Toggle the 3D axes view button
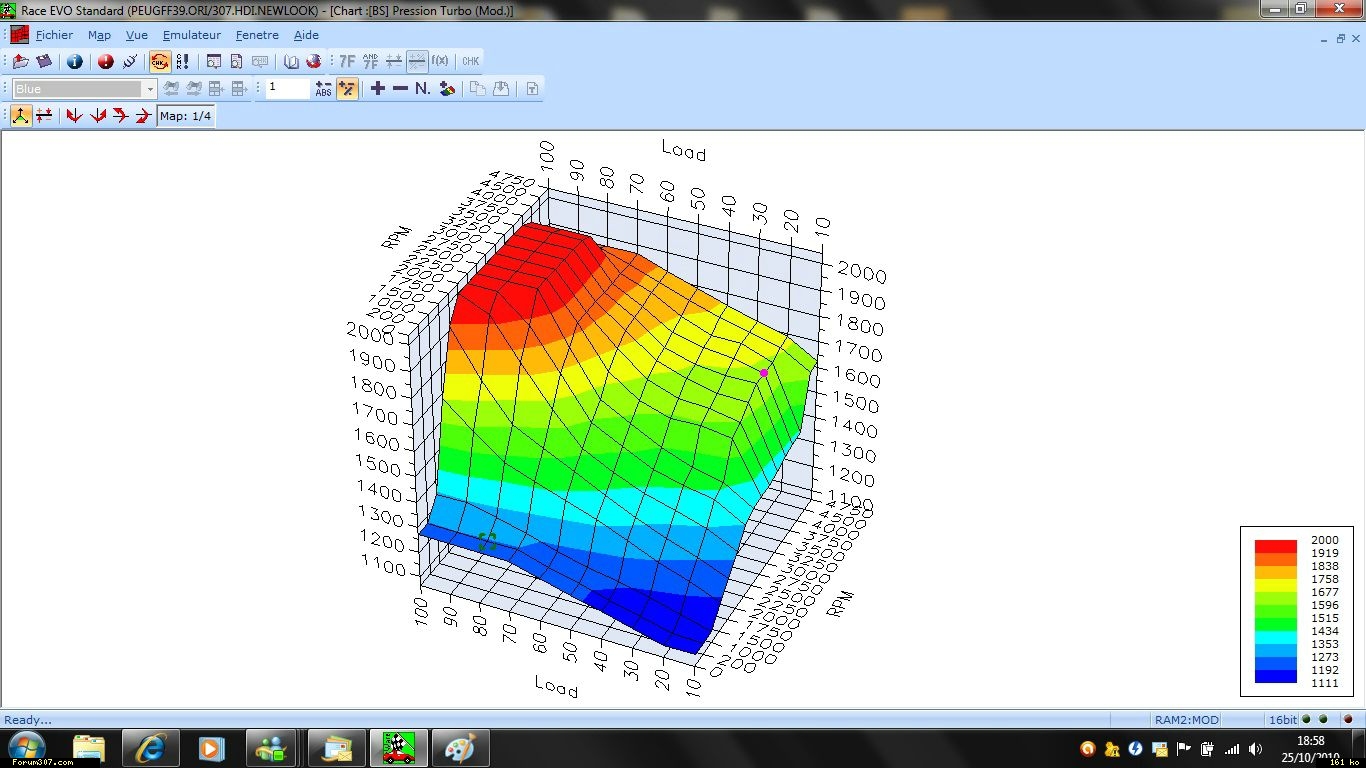1366x768 pixels. (x=20, y=115)
